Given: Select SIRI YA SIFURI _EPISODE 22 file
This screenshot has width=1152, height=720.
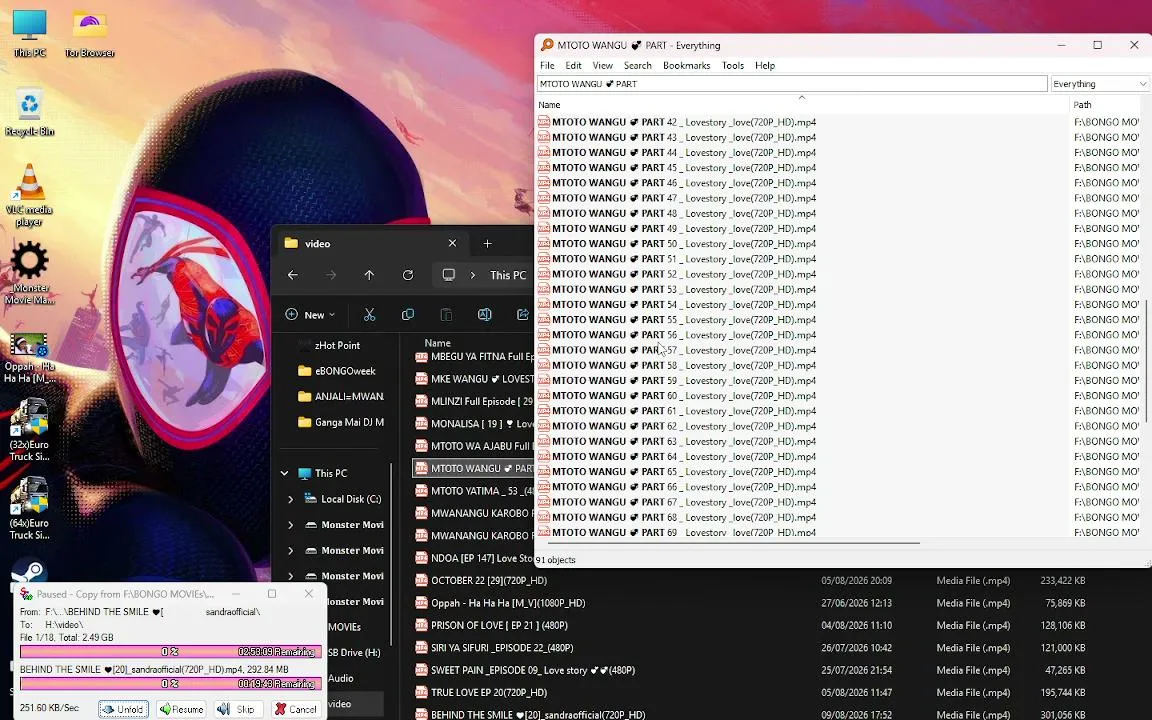Looking at the screenshot, I should click(x=494, y=648).
